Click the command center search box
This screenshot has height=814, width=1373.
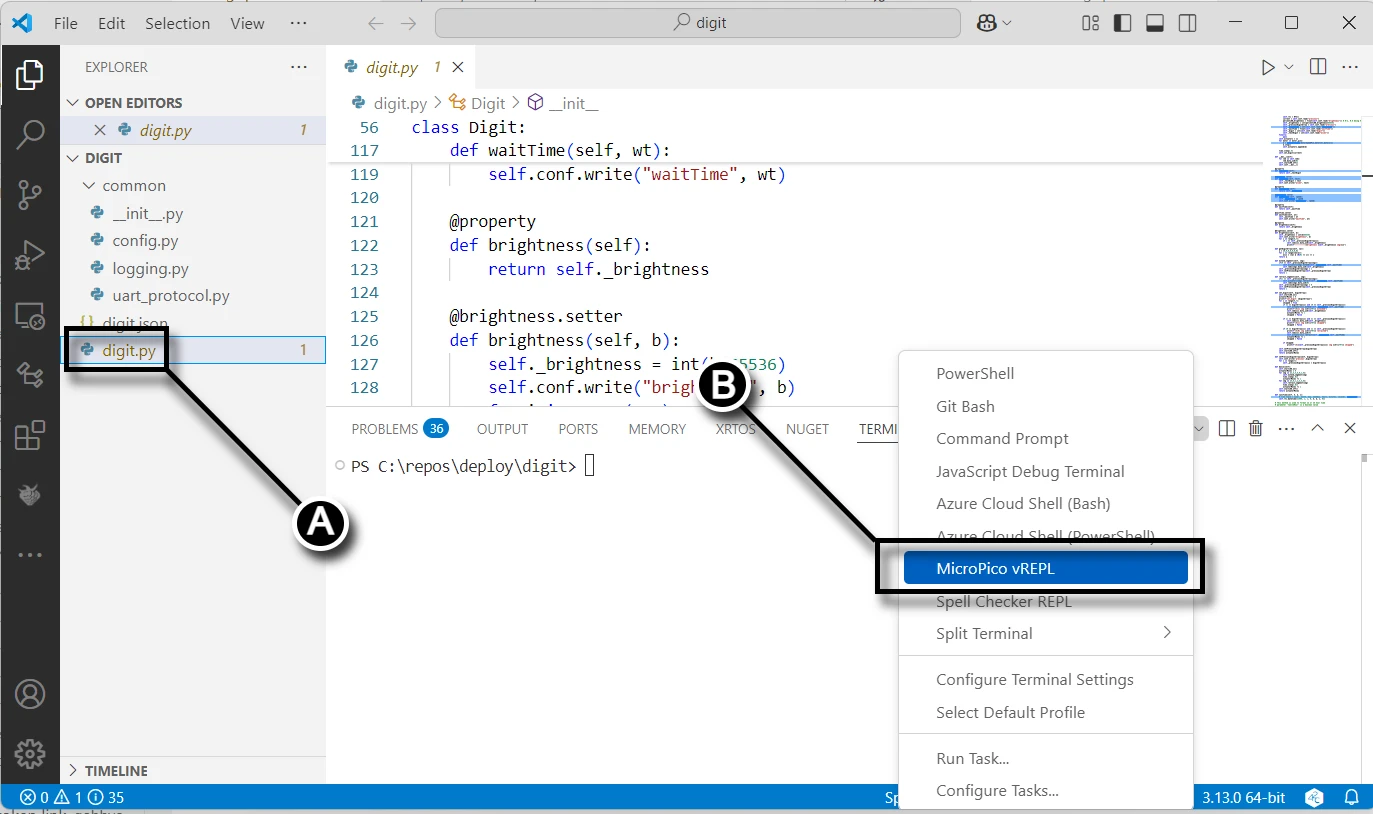pyautogui.click(x=698, y=23)
